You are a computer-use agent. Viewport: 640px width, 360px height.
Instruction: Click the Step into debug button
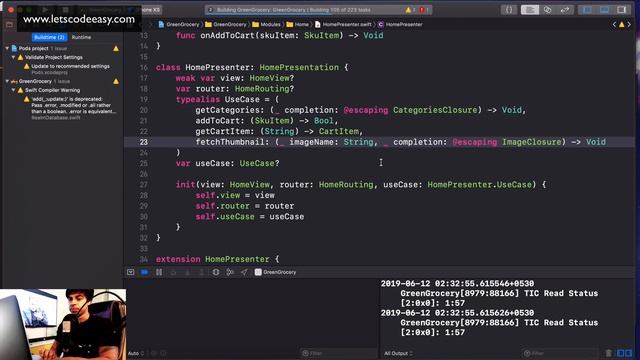[187, 272]
